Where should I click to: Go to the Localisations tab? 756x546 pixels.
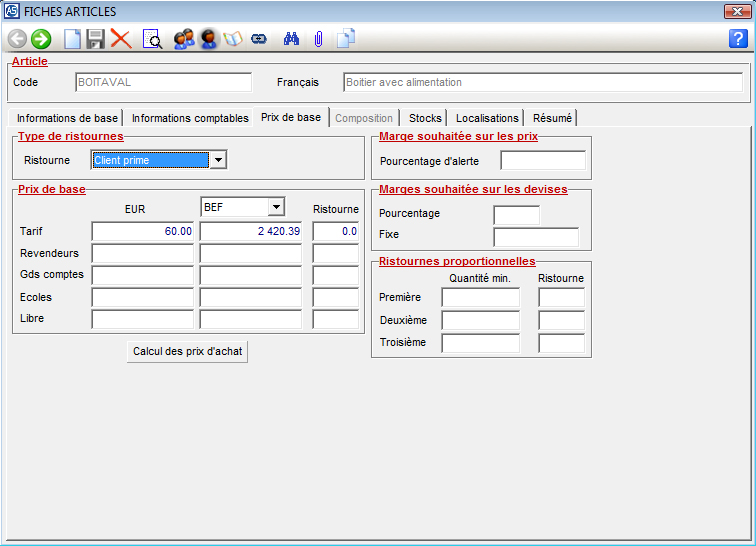[x=487, y=118]
